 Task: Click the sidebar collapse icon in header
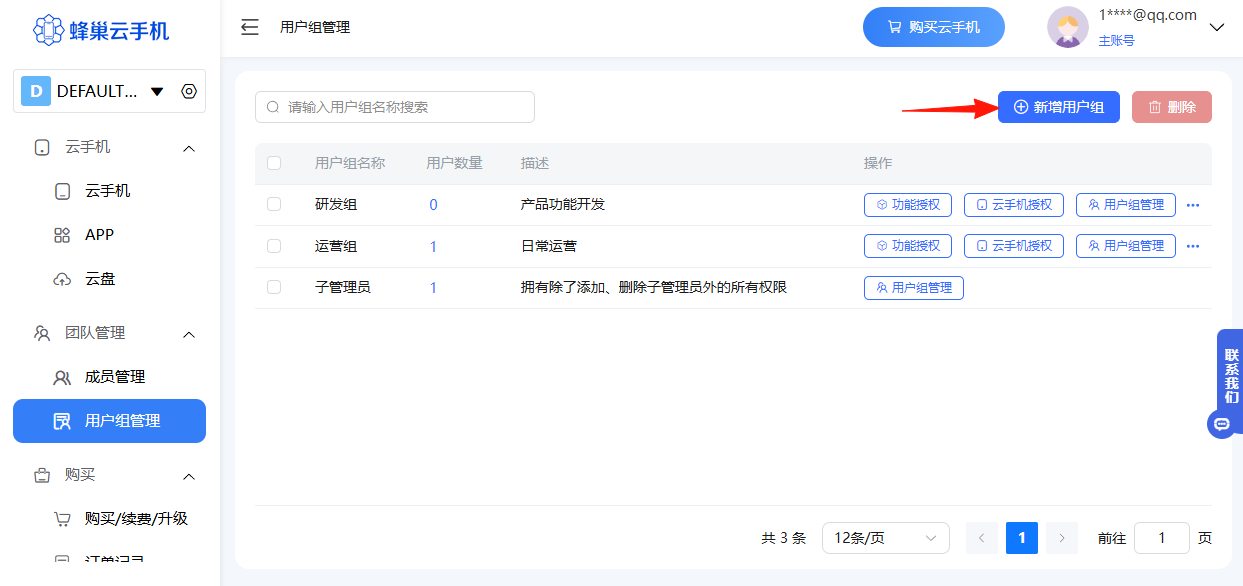(x=250, y=27)
